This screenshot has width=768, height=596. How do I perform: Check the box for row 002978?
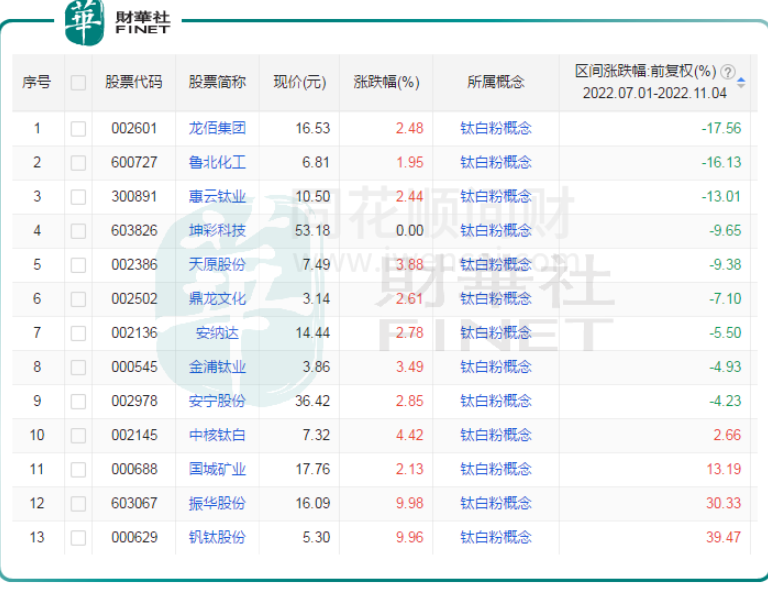click(x=78, y=401)
